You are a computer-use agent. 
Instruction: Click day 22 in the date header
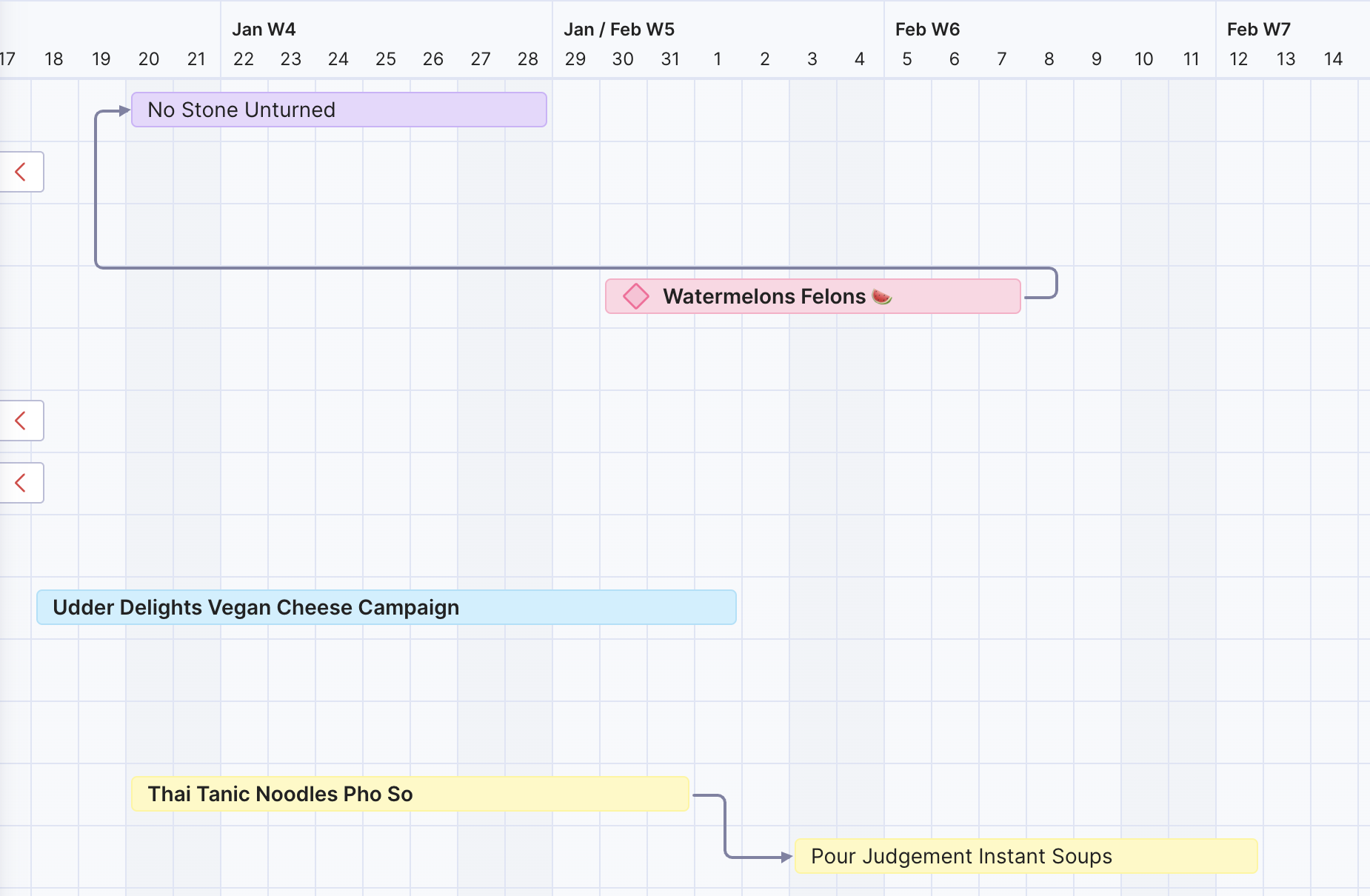pyautogui.click(x=244, y=59)
